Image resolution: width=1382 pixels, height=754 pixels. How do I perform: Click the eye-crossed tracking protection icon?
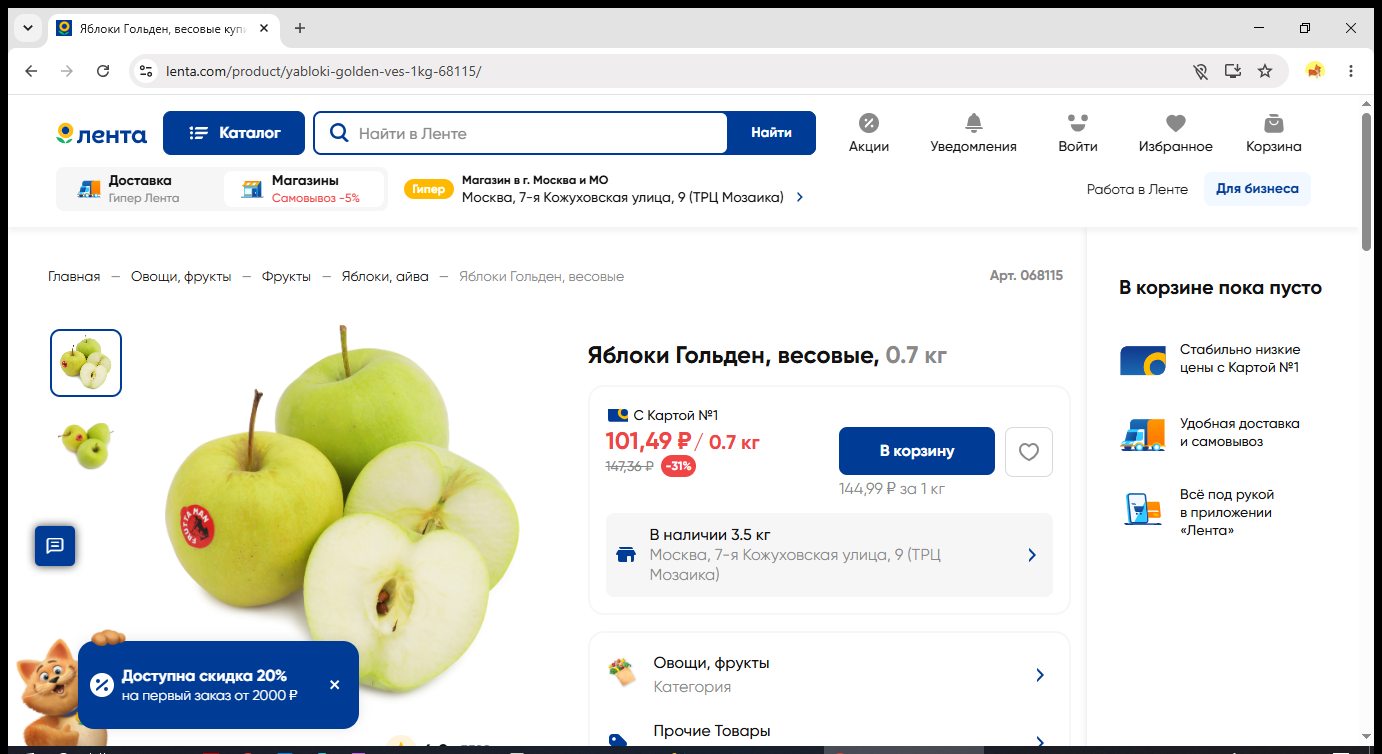coord(1201,71)
